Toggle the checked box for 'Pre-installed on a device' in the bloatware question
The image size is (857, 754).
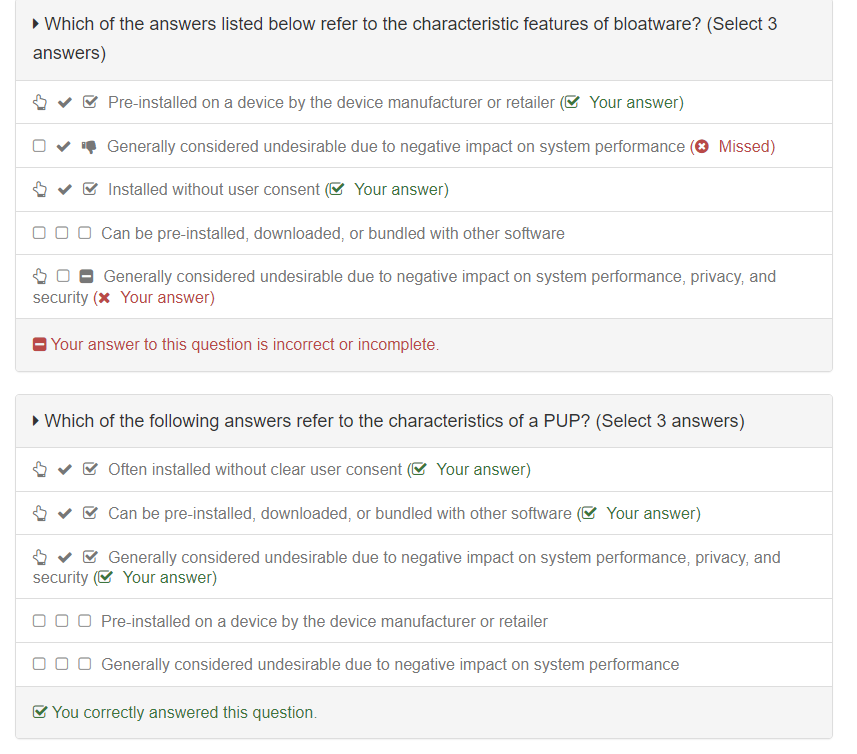coord(90,102)
